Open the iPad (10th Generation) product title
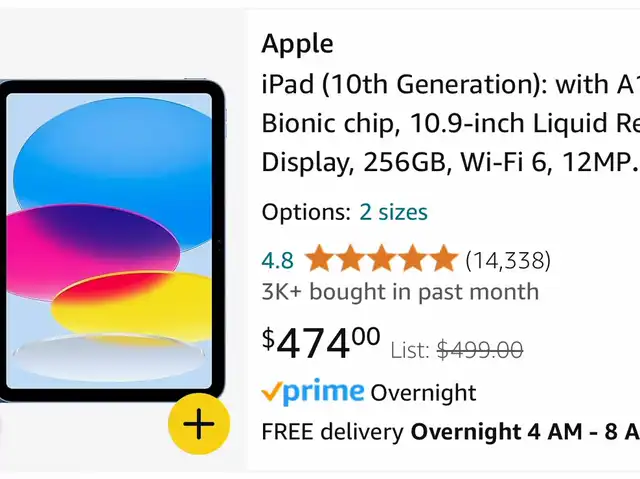 (x=451, y=123)
